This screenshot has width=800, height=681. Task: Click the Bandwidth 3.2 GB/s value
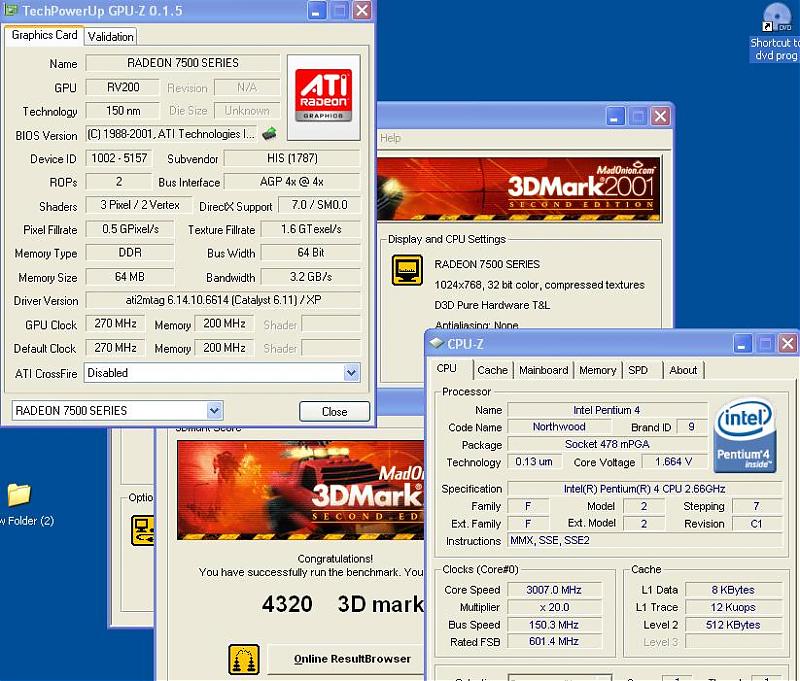[311, 276]
